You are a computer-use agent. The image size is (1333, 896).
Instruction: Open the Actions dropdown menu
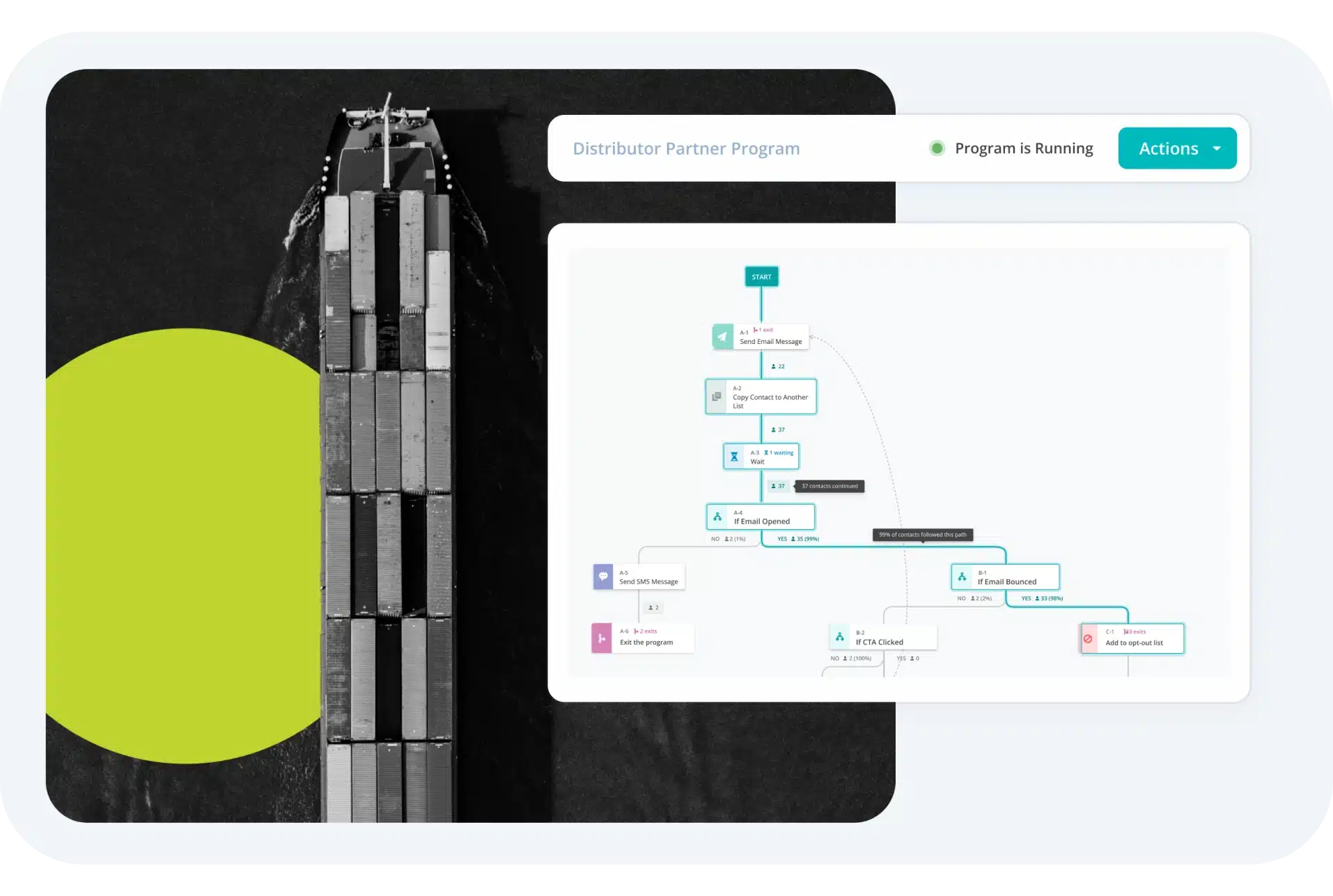tap(1176, 148)
